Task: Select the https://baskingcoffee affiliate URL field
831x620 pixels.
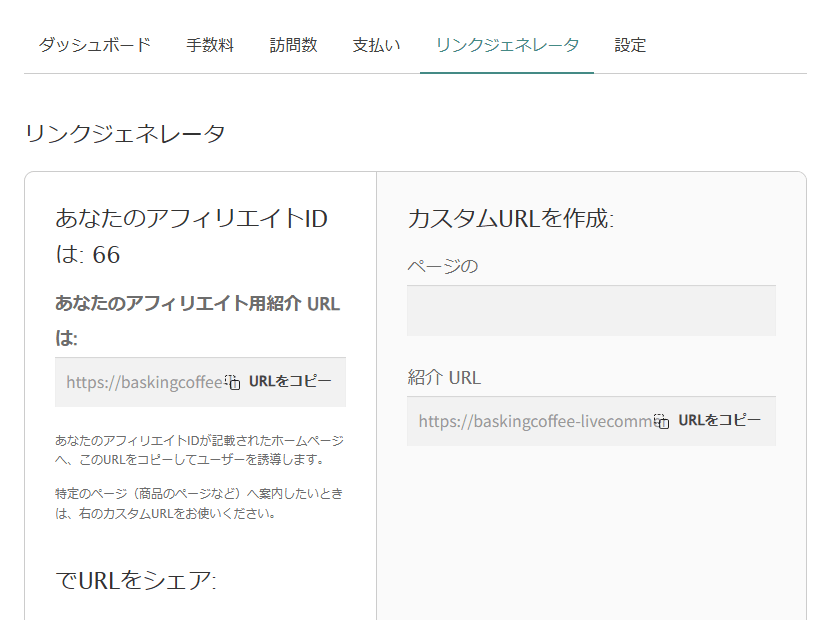Action: pyautogui.click(x=200, y=382)
